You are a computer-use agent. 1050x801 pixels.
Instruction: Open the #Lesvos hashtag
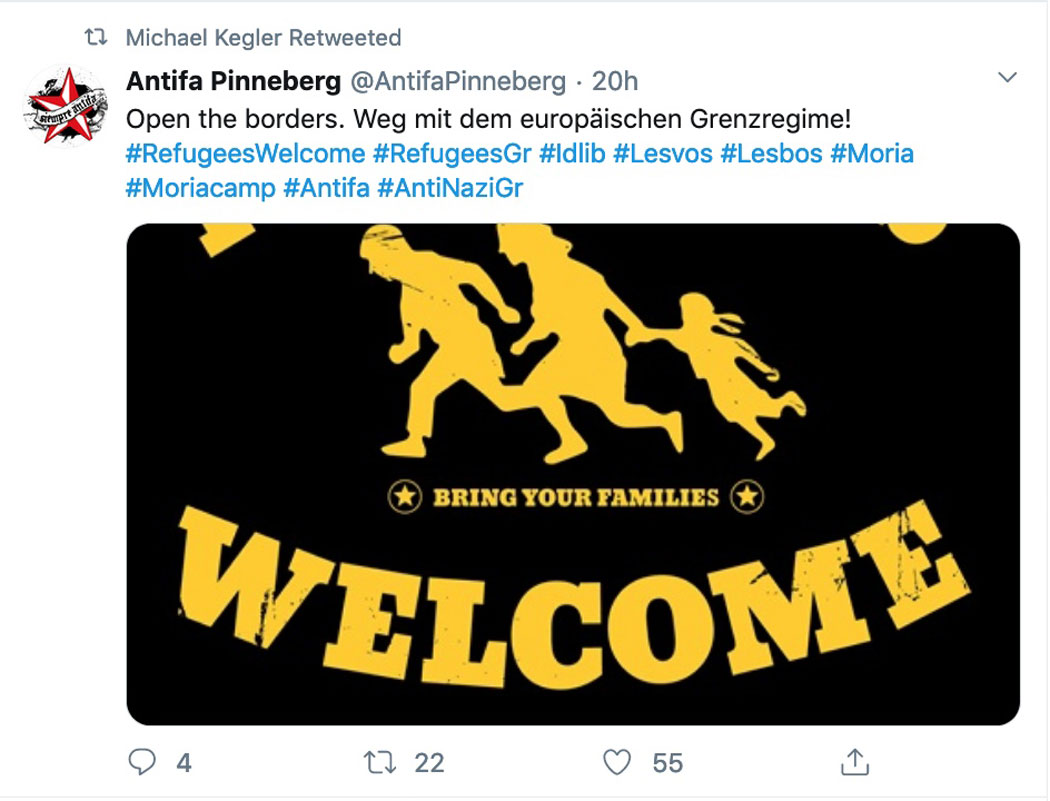(x=663, y=153)
